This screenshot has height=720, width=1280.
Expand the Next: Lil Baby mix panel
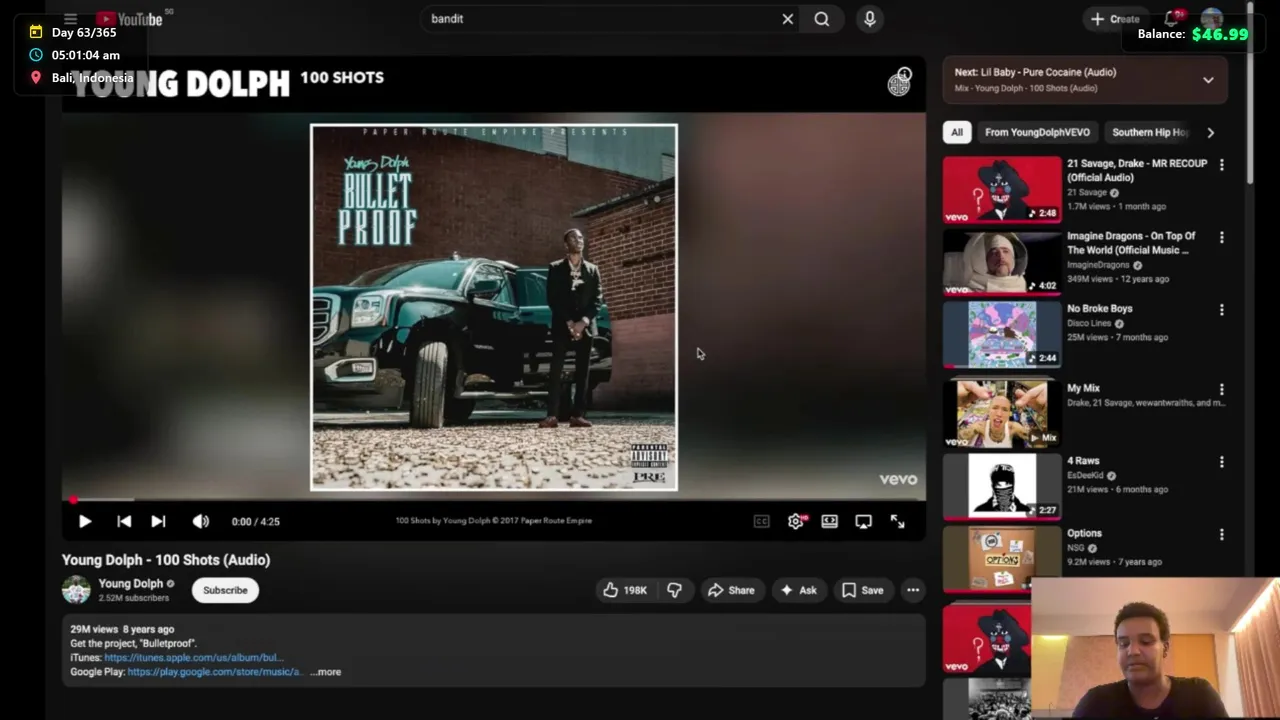[1208, 80]
